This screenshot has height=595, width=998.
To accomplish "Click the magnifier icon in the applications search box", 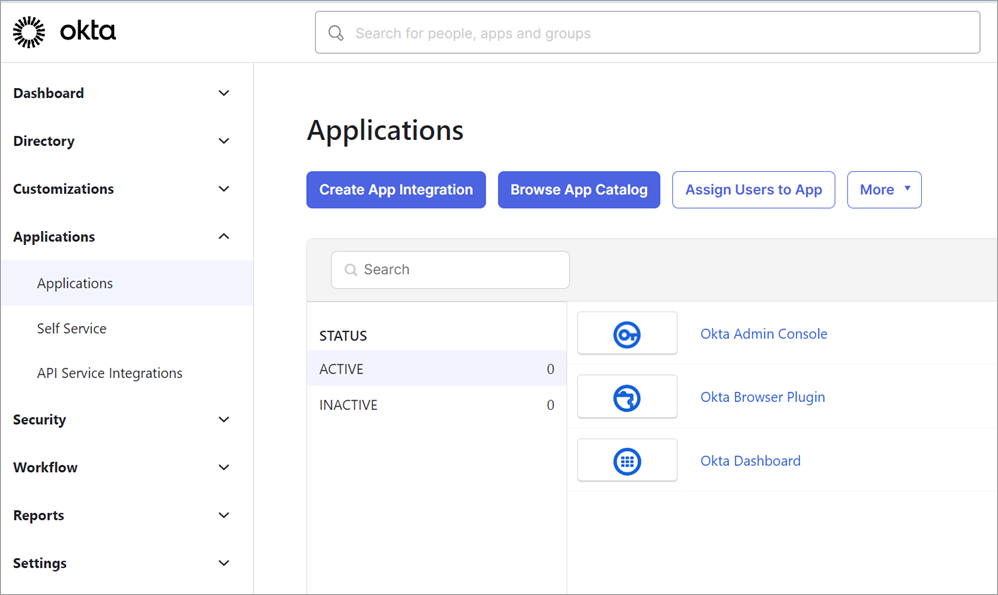I will tap(351, 270).
